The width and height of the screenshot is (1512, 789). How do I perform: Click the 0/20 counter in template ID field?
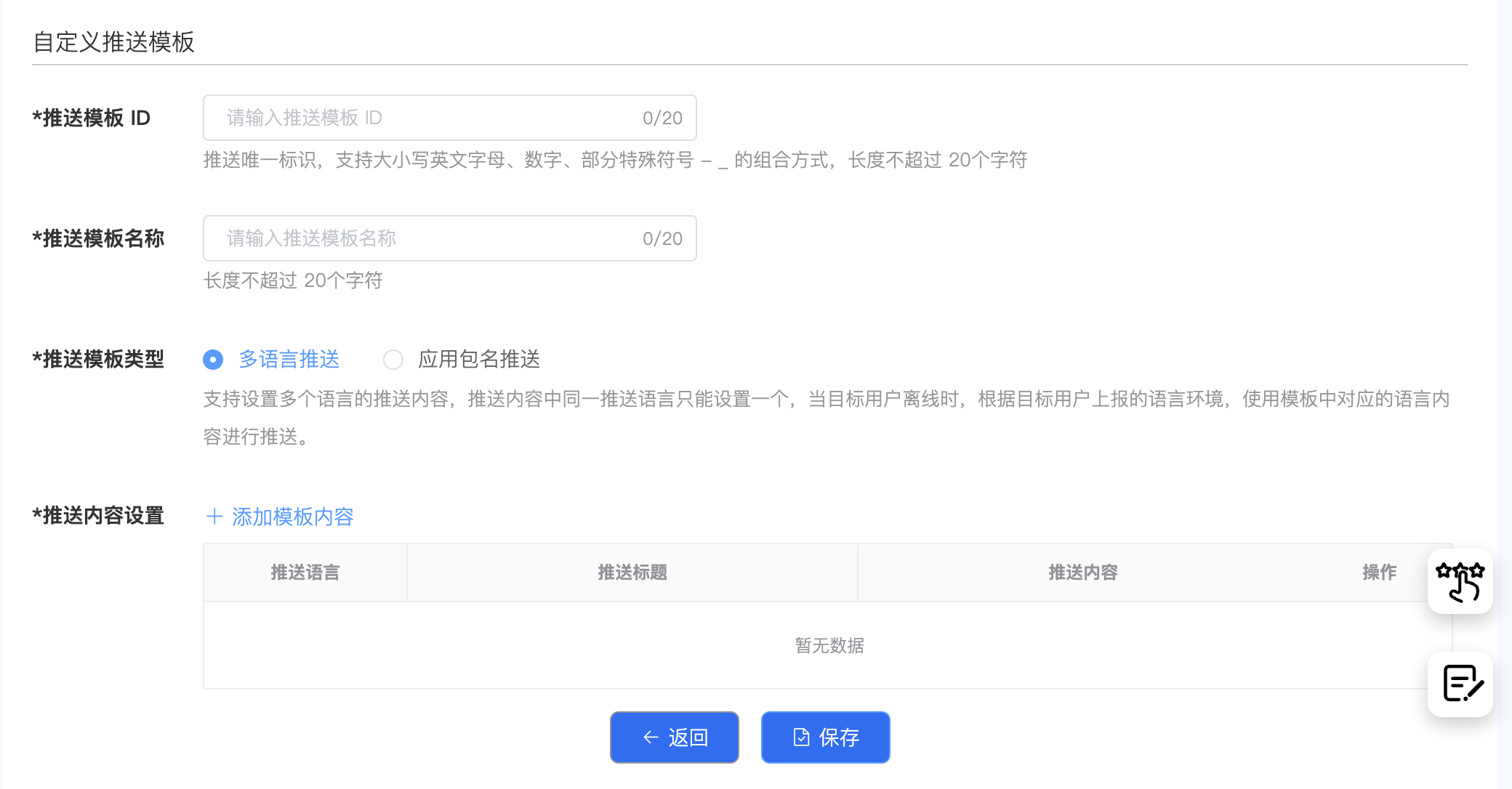[662, 118]
